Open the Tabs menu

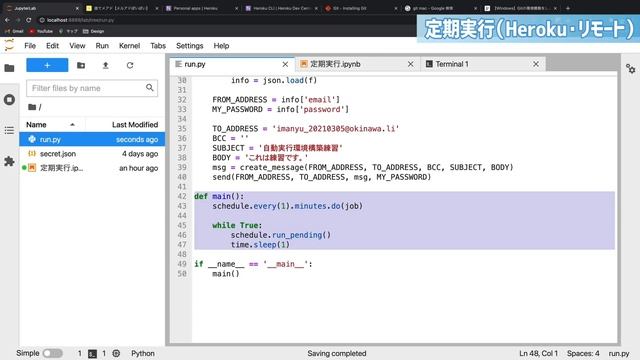(158, 46)
